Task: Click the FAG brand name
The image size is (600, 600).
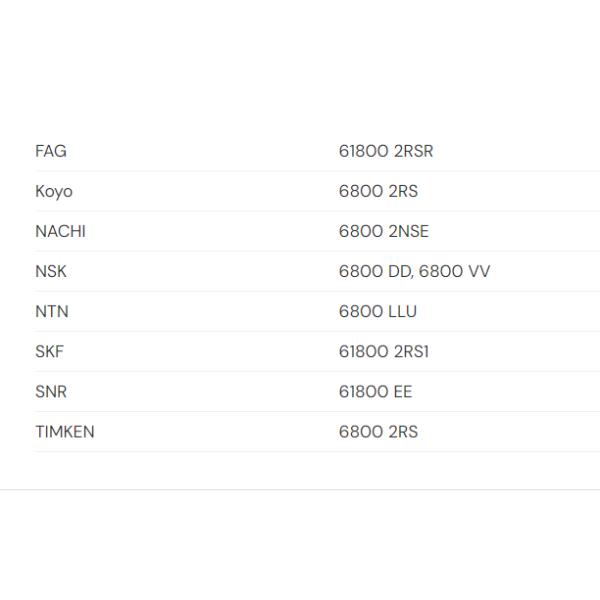Action: pos(50,152)
